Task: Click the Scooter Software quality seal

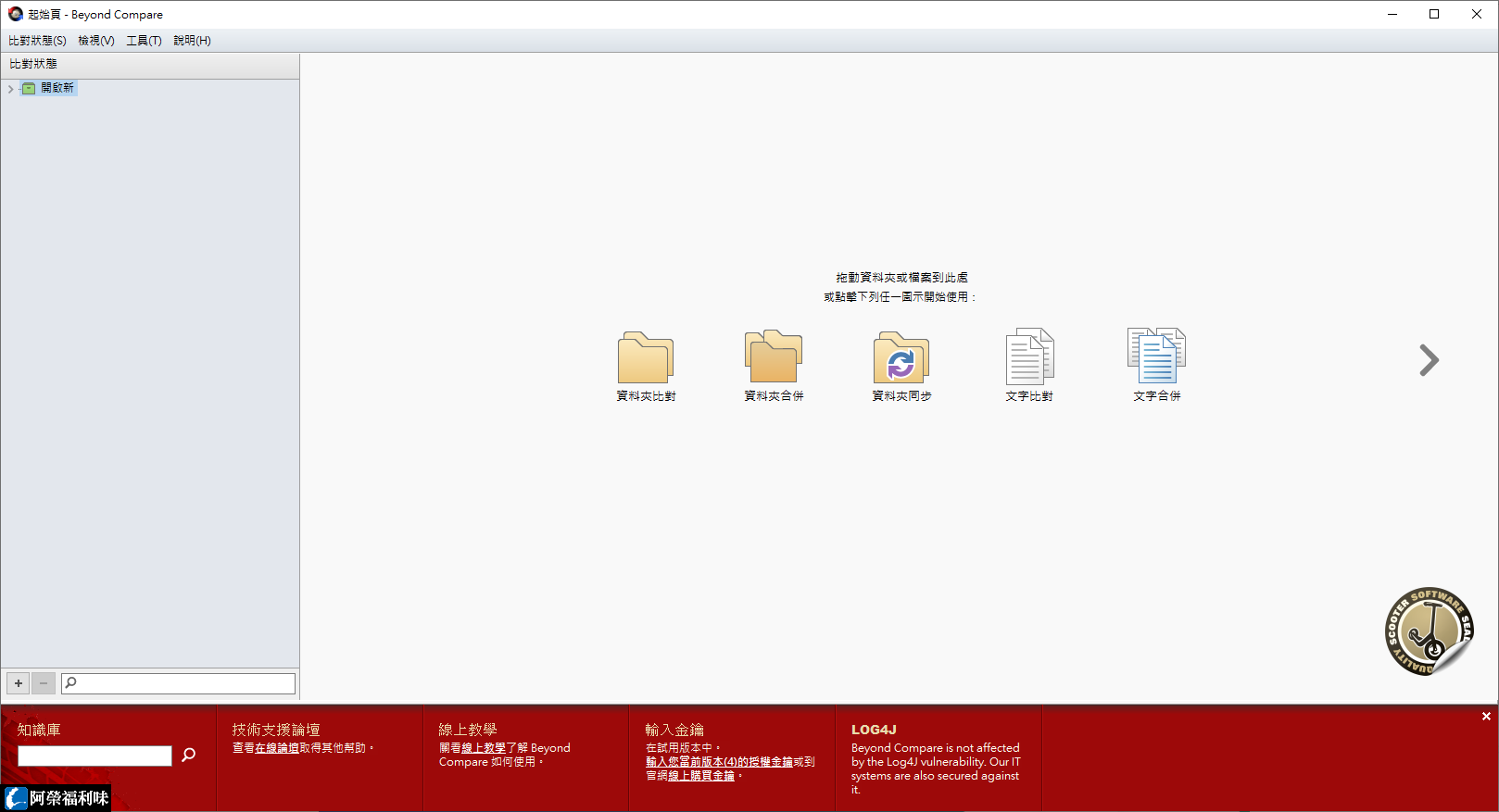Action: pos(1429,631)
